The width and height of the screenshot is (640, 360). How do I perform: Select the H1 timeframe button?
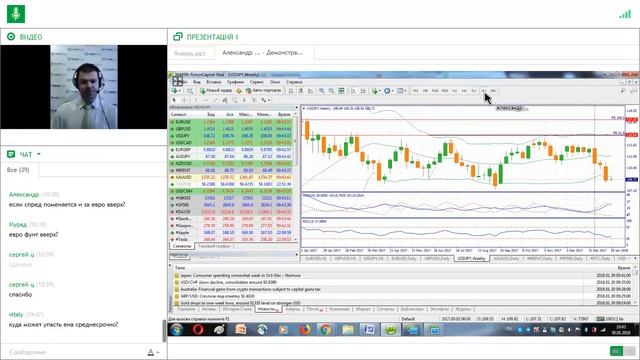point(454,91)
